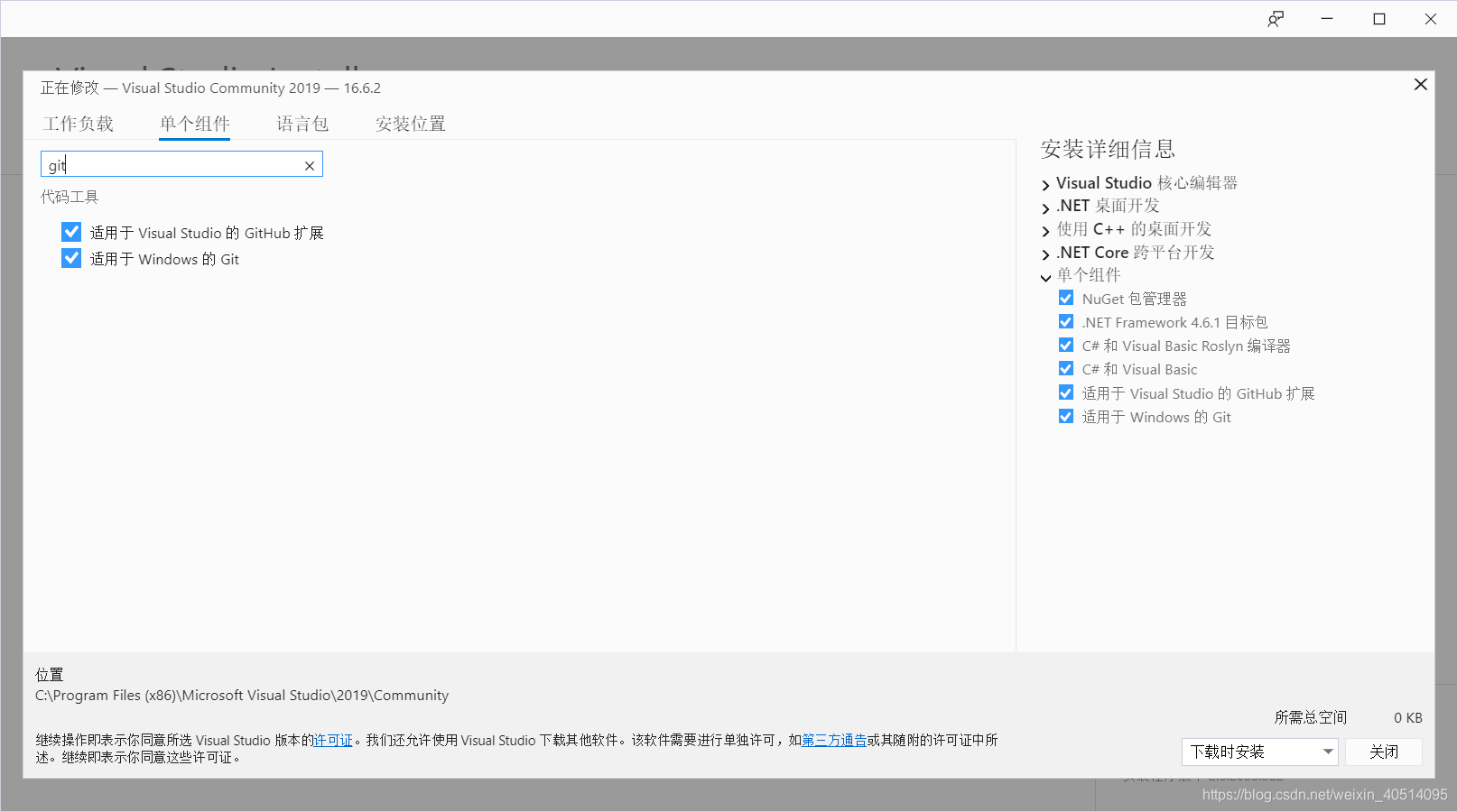This screenshot has width=1457, height=812.
Task: Expand 使用 C++ 的桌面开发 section
Action: coord(1044,230)
